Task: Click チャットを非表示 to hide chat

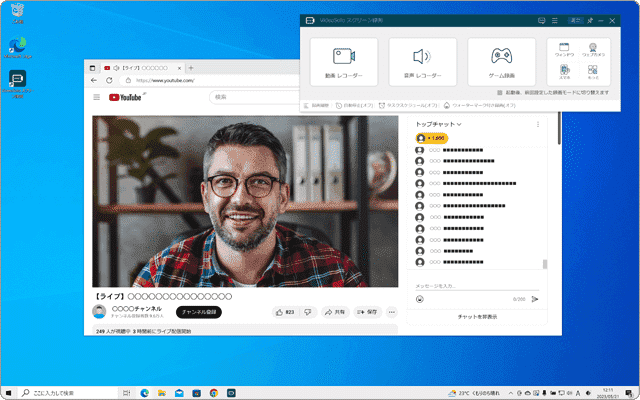Action: click(x=477, y=316)
